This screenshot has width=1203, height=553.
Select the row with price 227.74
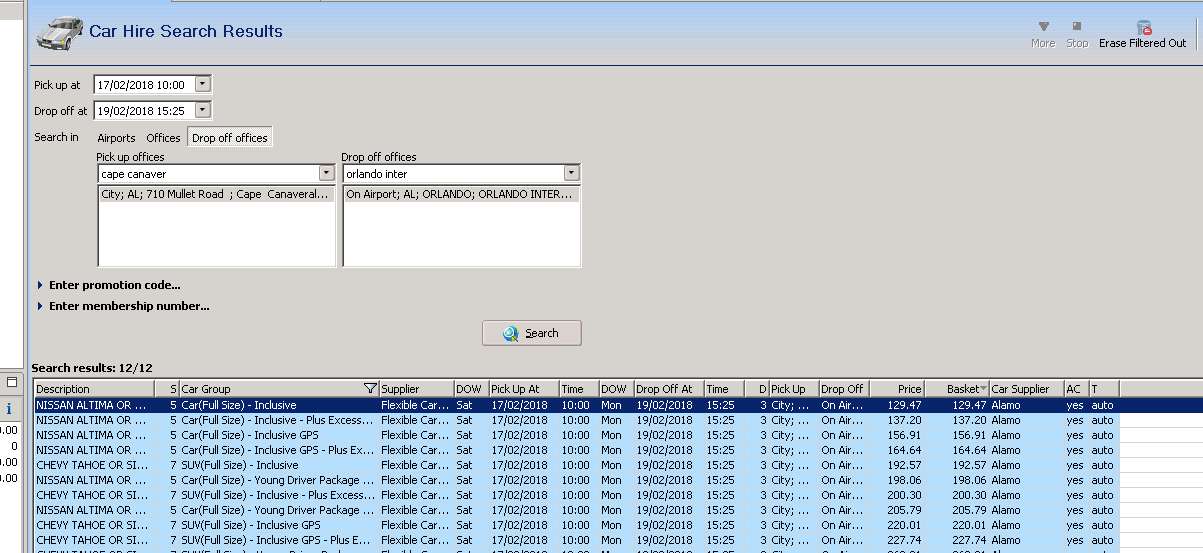coord(575,540)
